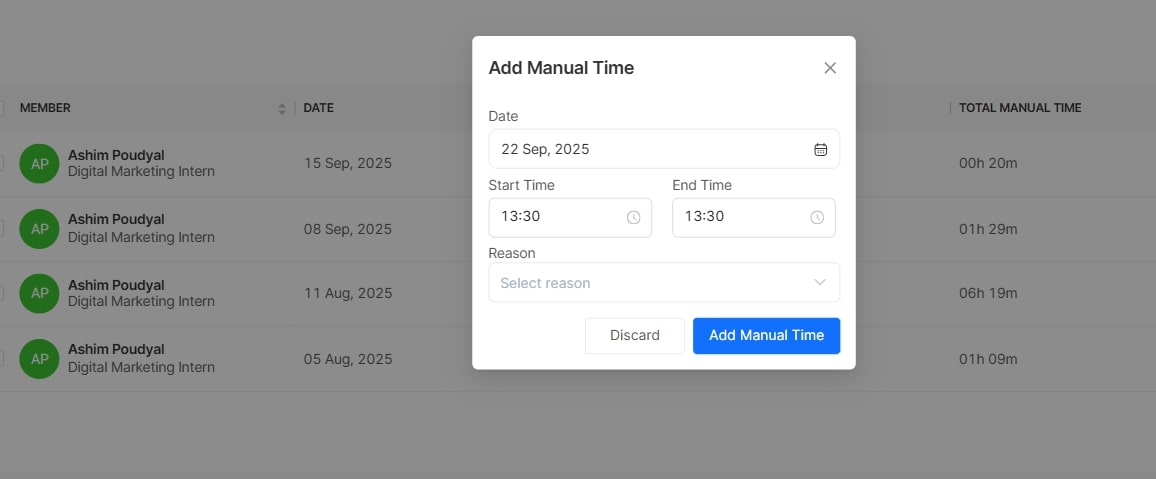1156x479 pixels.
Task: Submit with the blue Add Manual Time button
Action: [x=766, y=336]
